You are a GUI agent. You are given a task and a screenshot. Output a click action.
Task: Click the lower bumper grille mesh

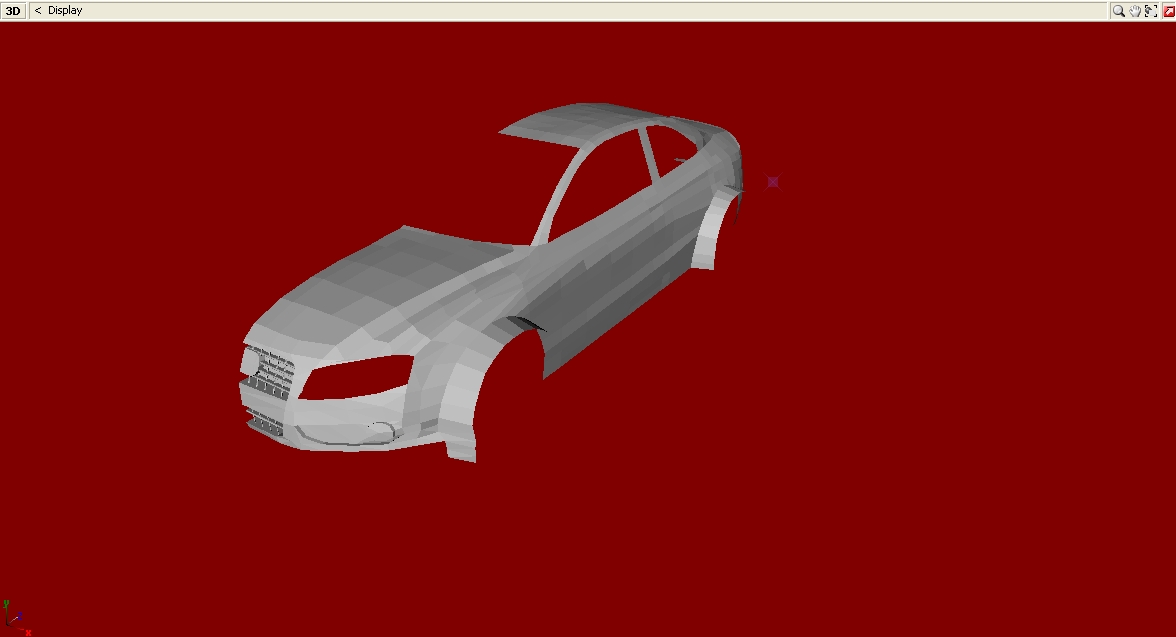pos(265,421)
